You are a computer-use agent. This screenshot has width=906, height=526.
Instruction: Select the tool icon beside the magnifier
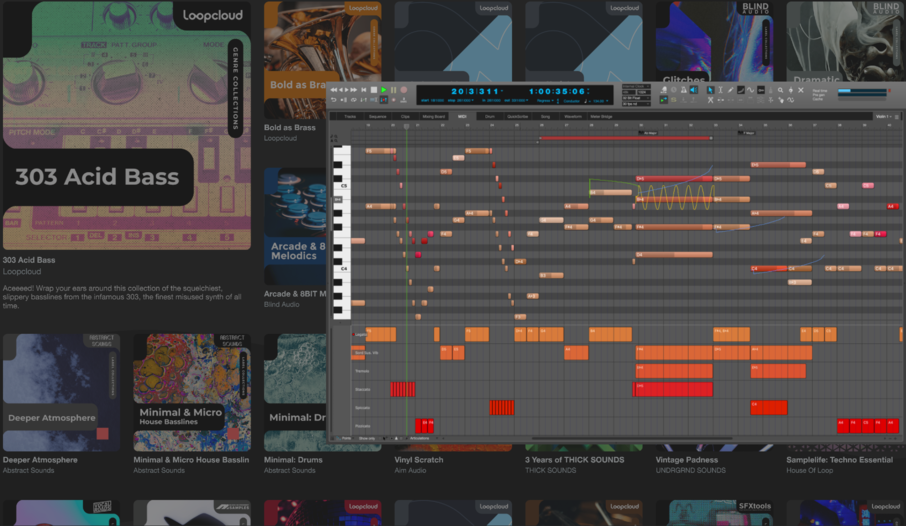click(790, 90)
